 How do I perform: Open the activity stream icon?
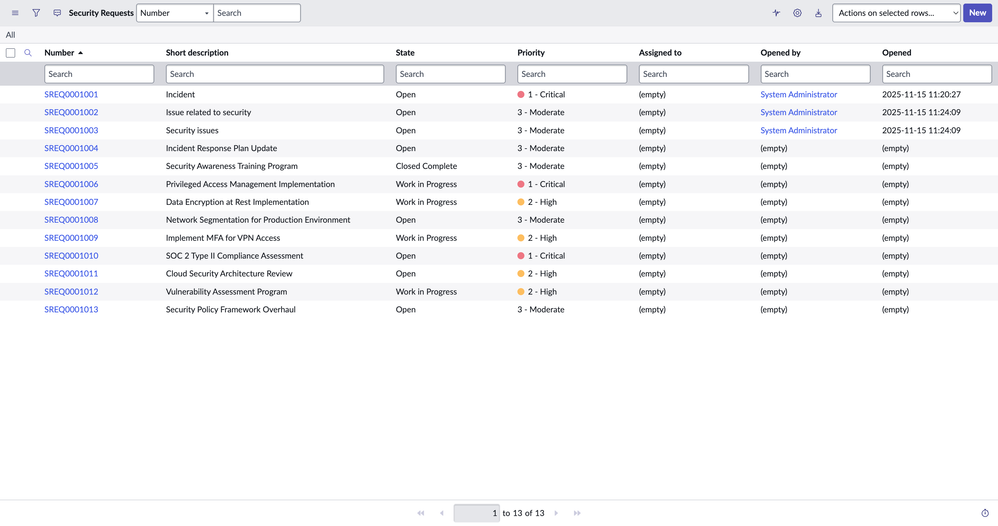[x=57, y=13]
